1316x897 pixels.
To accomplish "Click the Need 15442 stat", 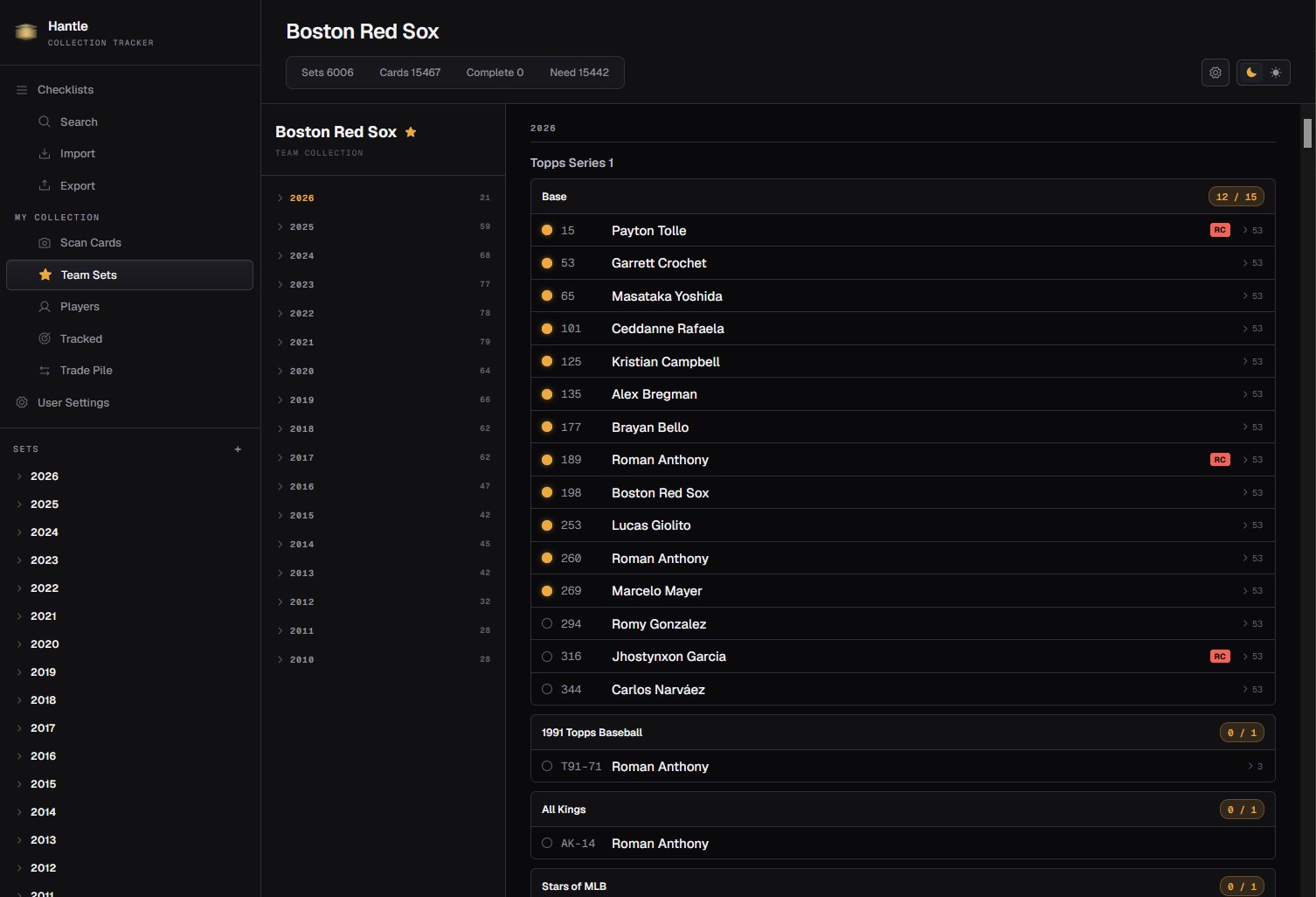I will (579, 73).
